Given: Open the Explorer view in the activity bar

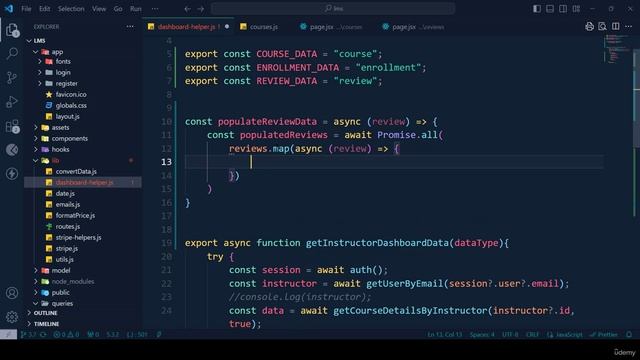Looking at the screenshot, I should pyautogui.click(x=12, y=30).
